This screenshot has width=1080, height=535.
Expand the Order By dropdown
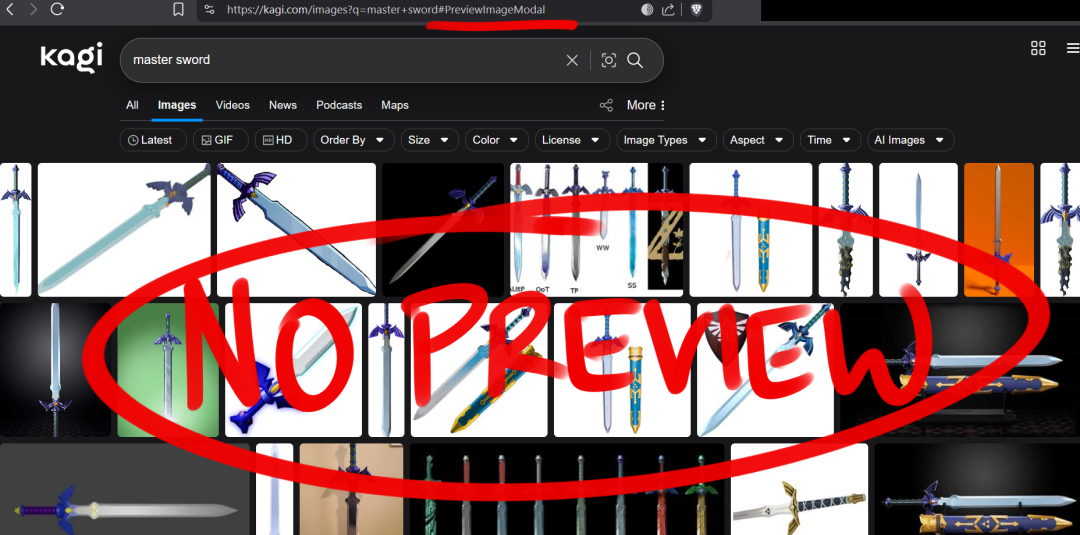click(x=352, y=140)
